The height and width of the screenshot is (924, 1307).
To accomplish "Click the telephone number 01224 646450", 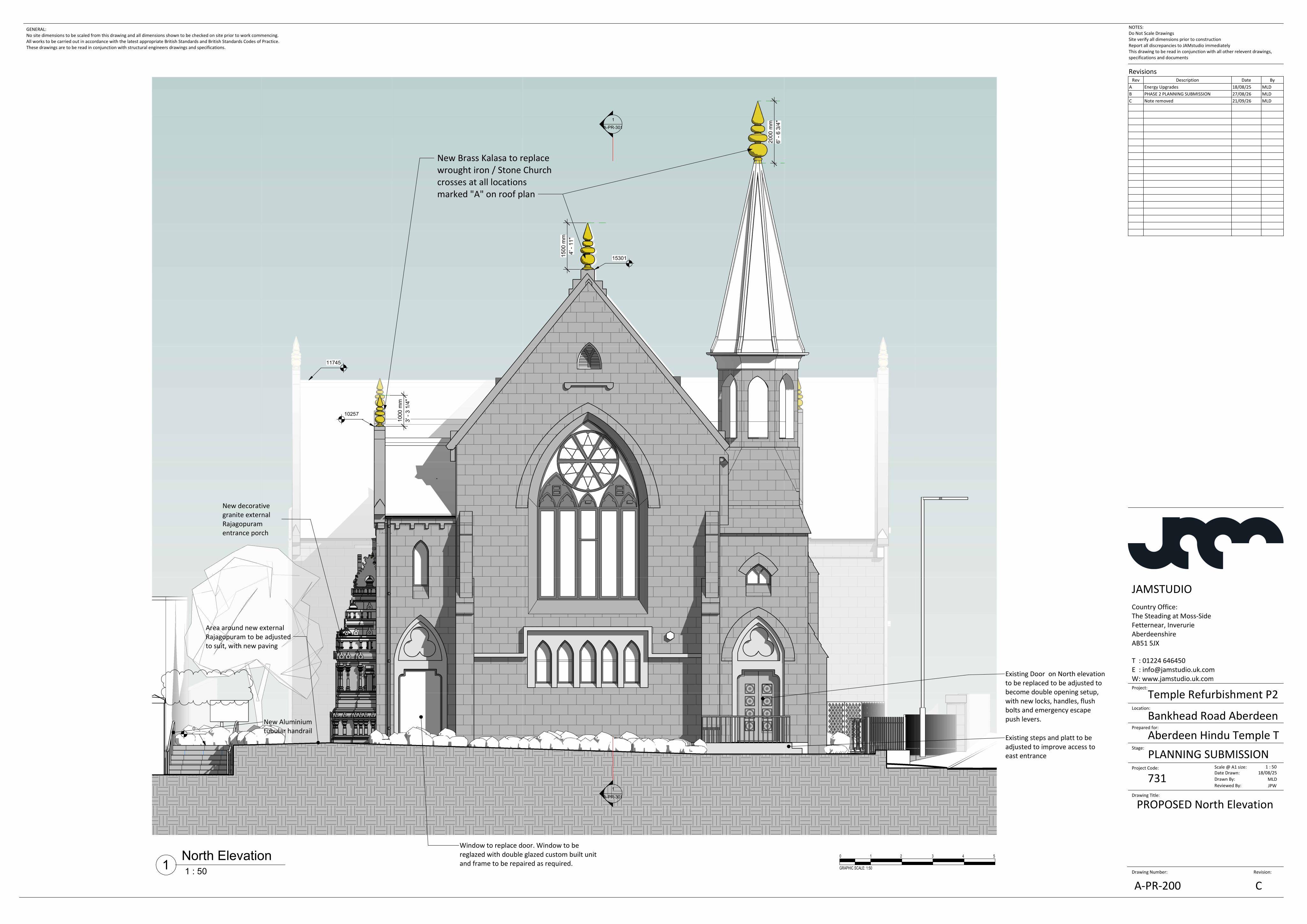I will tap(1164, 661).
